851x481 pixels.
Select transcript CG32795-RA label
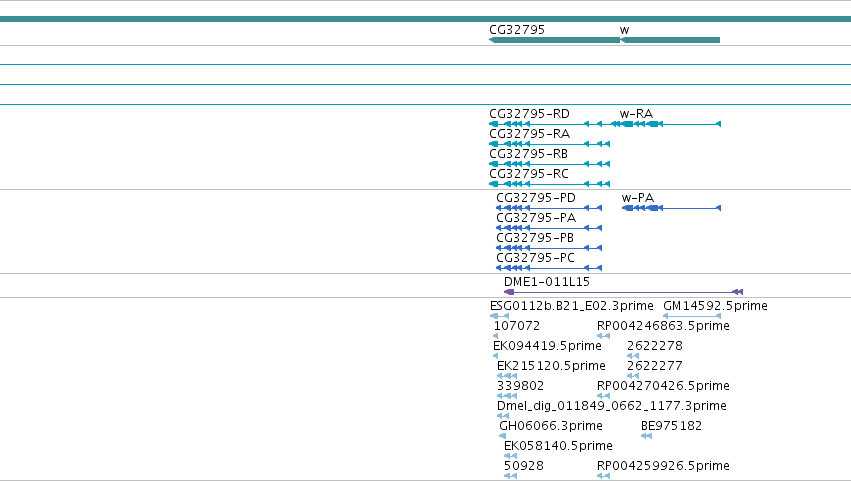[x=529, y=134]
